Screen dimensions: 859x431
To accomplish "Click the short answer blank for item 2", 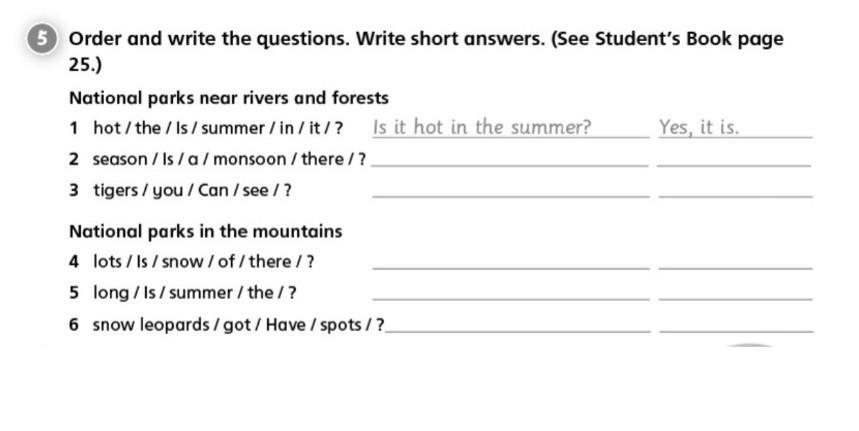I will (x=734, y=158).
